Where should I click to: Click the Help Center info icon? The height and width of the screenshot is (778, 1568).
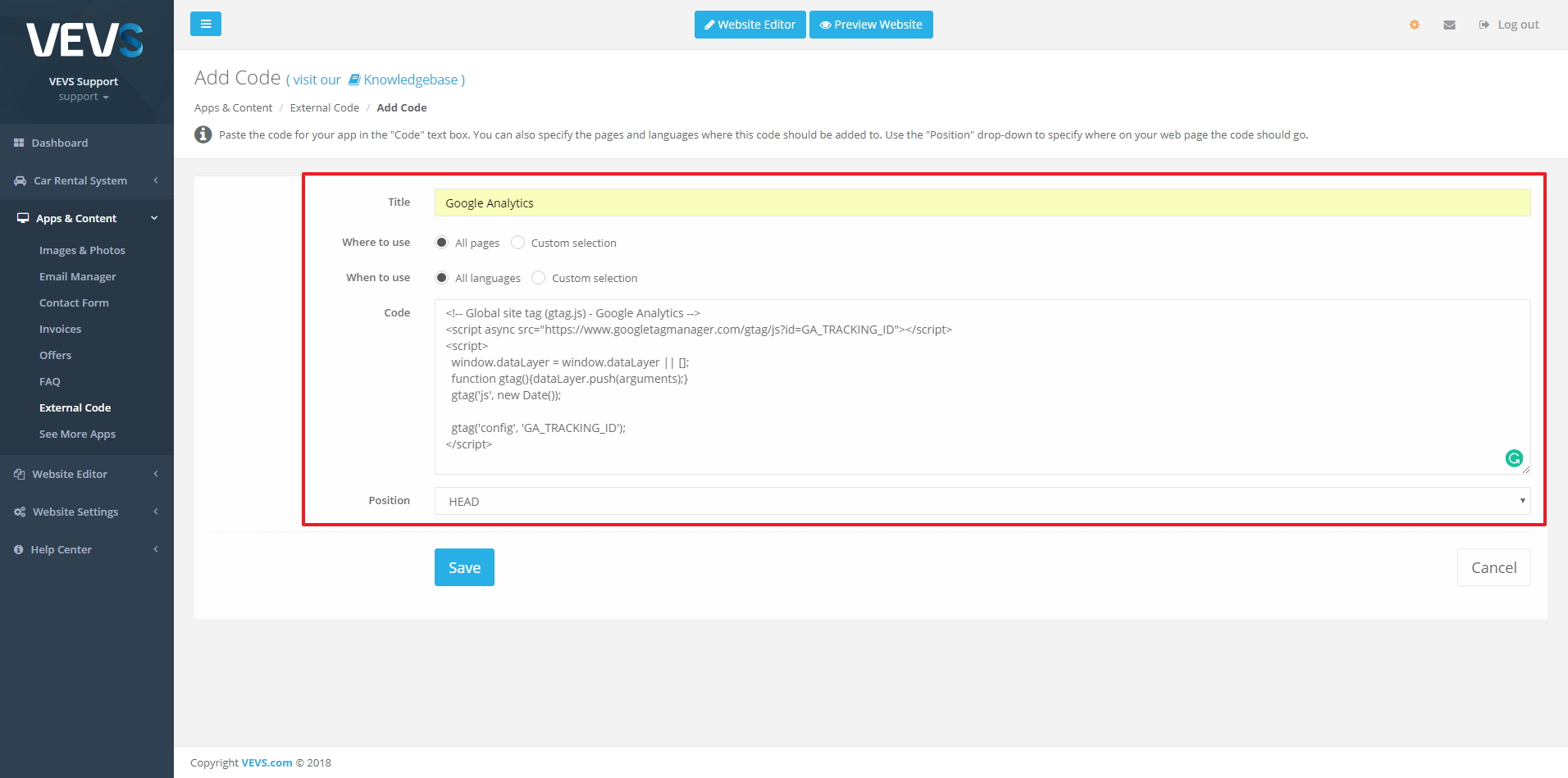(18, 549)
